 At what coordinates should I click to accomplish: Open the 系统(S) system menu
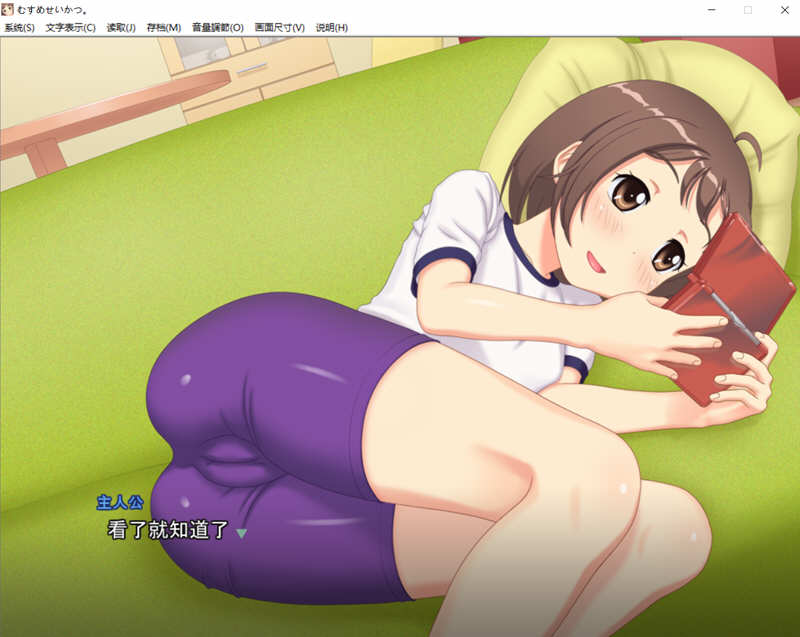(x=20, y=27)
